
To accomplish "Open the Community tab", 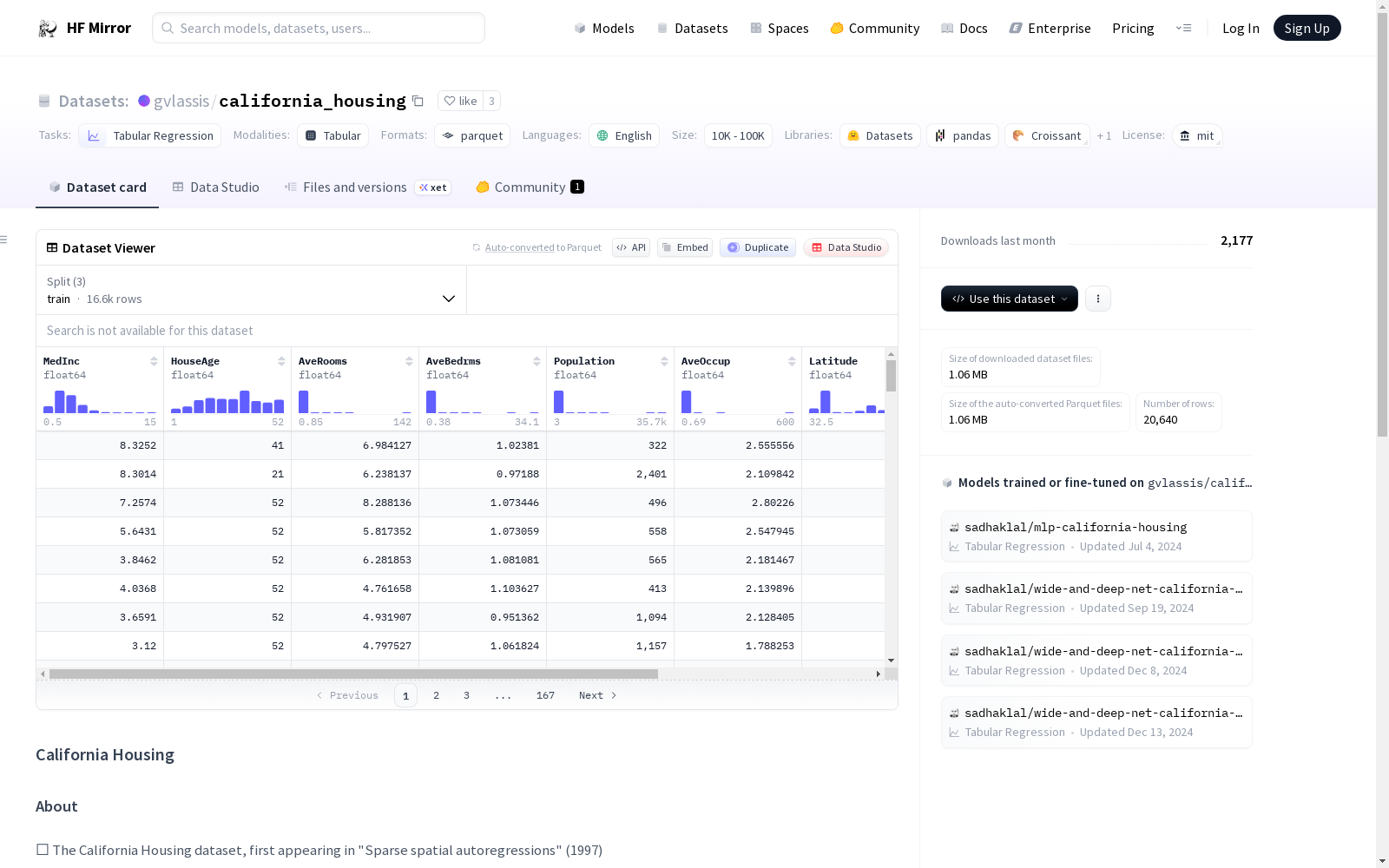I will pos(530,187).
